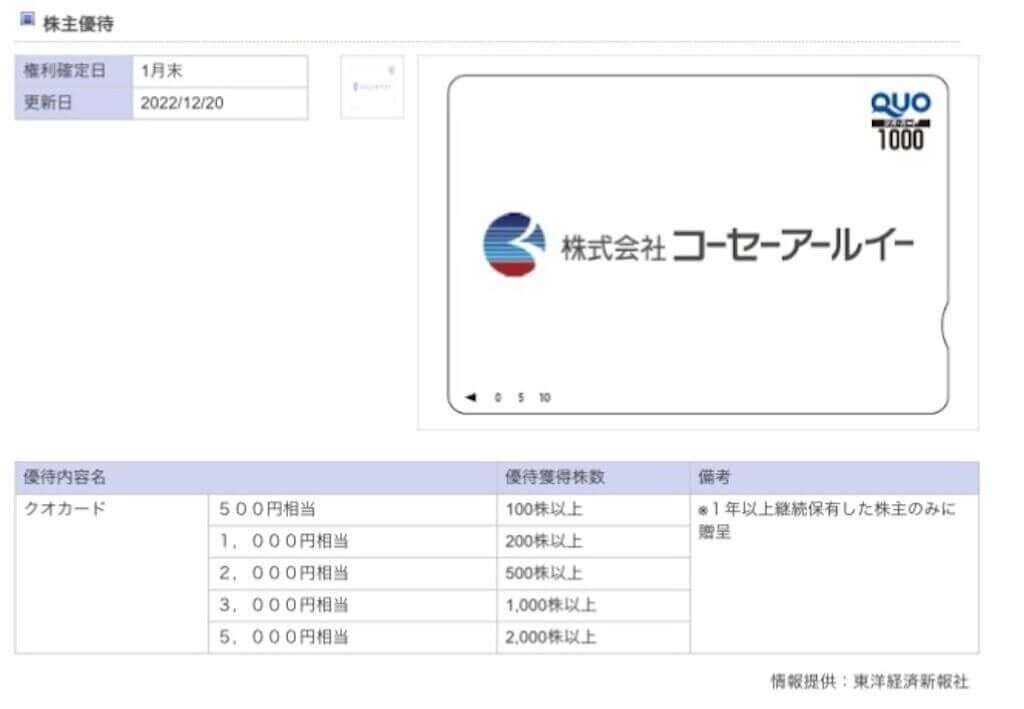Open the small QUO card thumbnail

coord(372,87)
